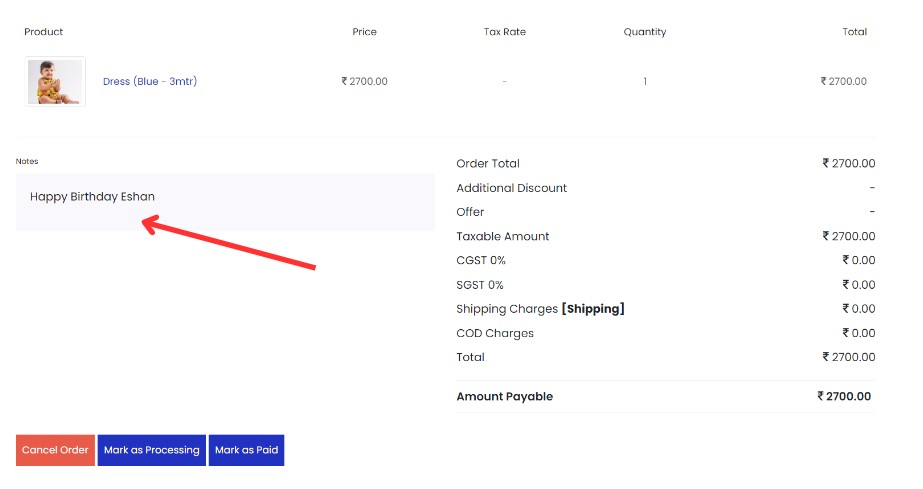
Task: Mark the order as Paid
Action: [x=247, y=450]
